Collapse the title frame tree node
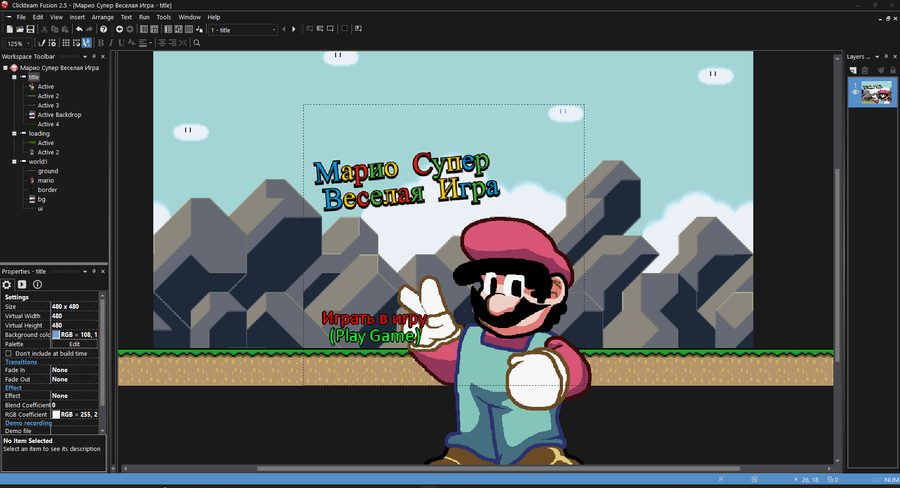This screenshot has width=900, height=488. pos(14,77)
